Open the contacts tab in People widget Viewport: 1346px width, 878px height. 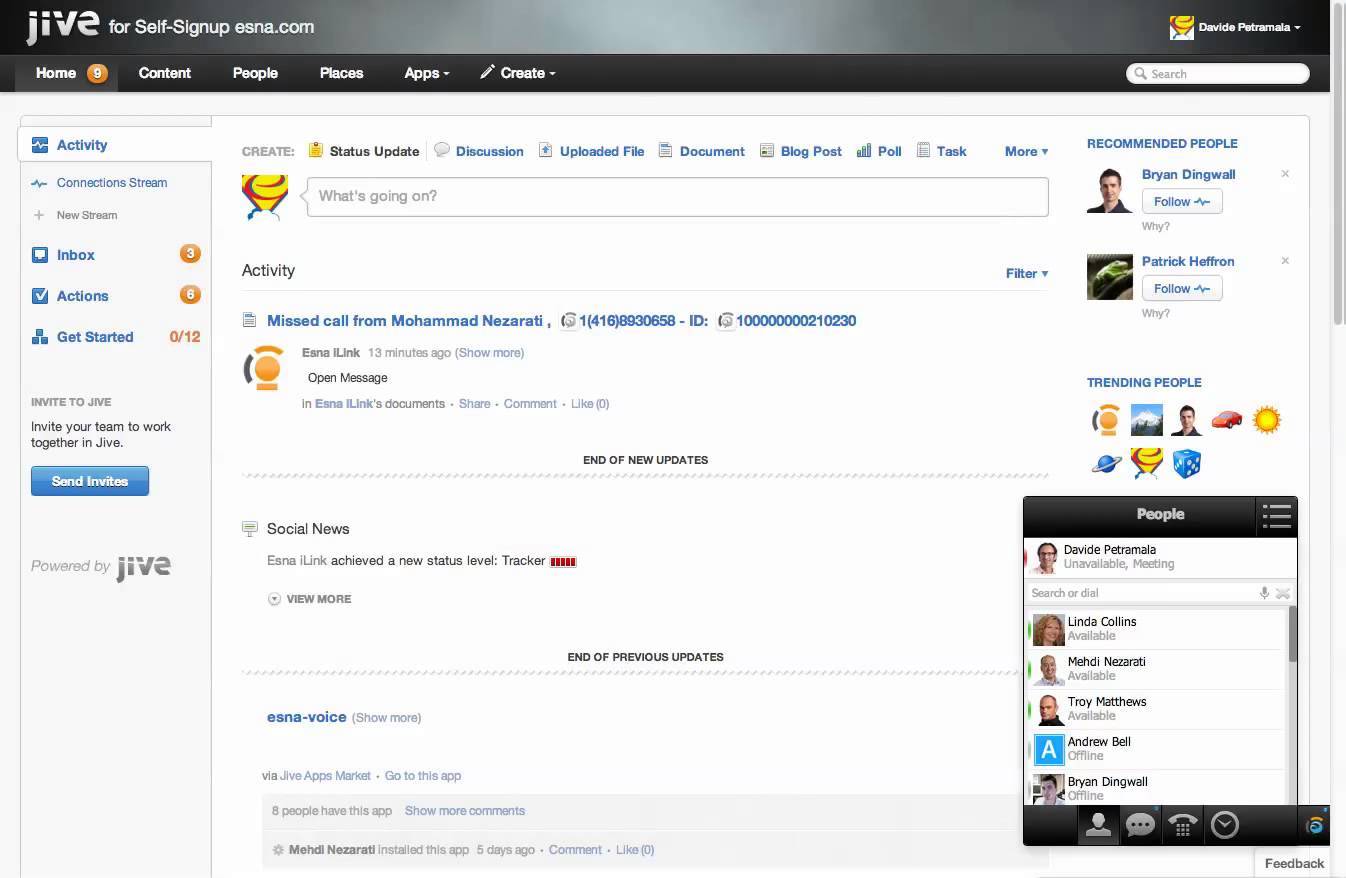[1098, 825]
